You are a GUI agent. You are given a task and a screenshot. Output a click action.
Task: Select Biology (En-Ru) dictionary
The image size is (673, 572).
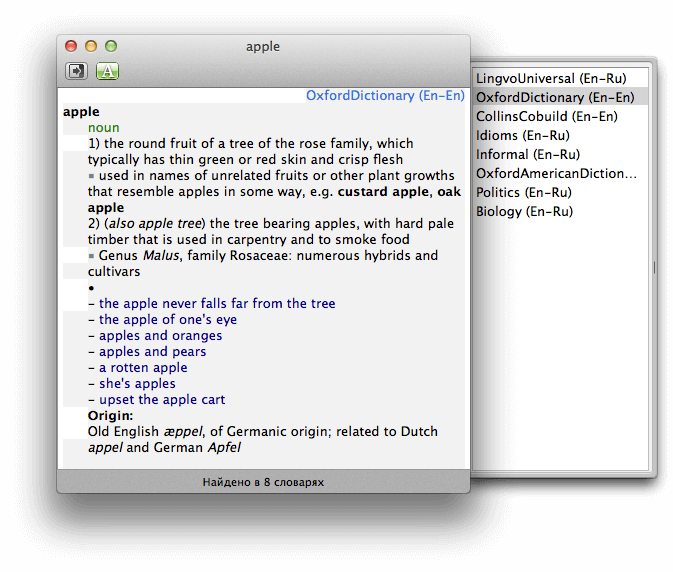coord(560,212)
